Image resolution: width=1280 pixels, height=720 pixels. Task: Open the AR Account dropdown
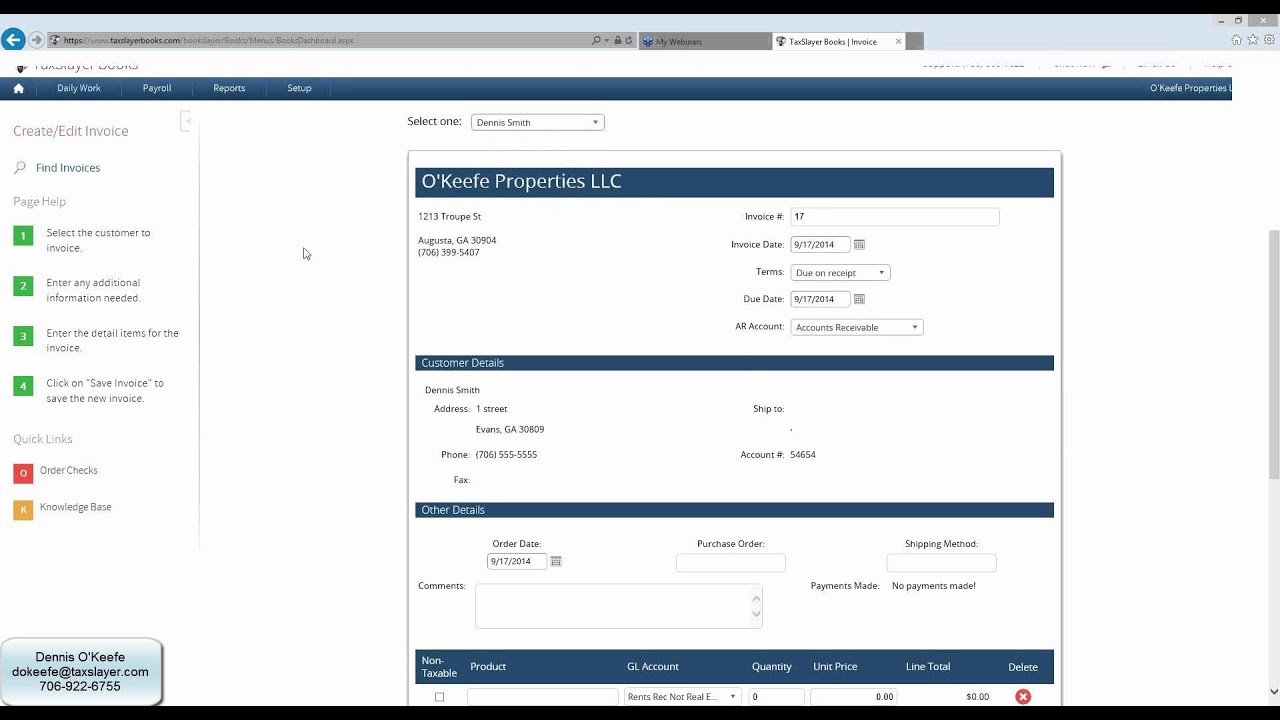coord(857,327)
